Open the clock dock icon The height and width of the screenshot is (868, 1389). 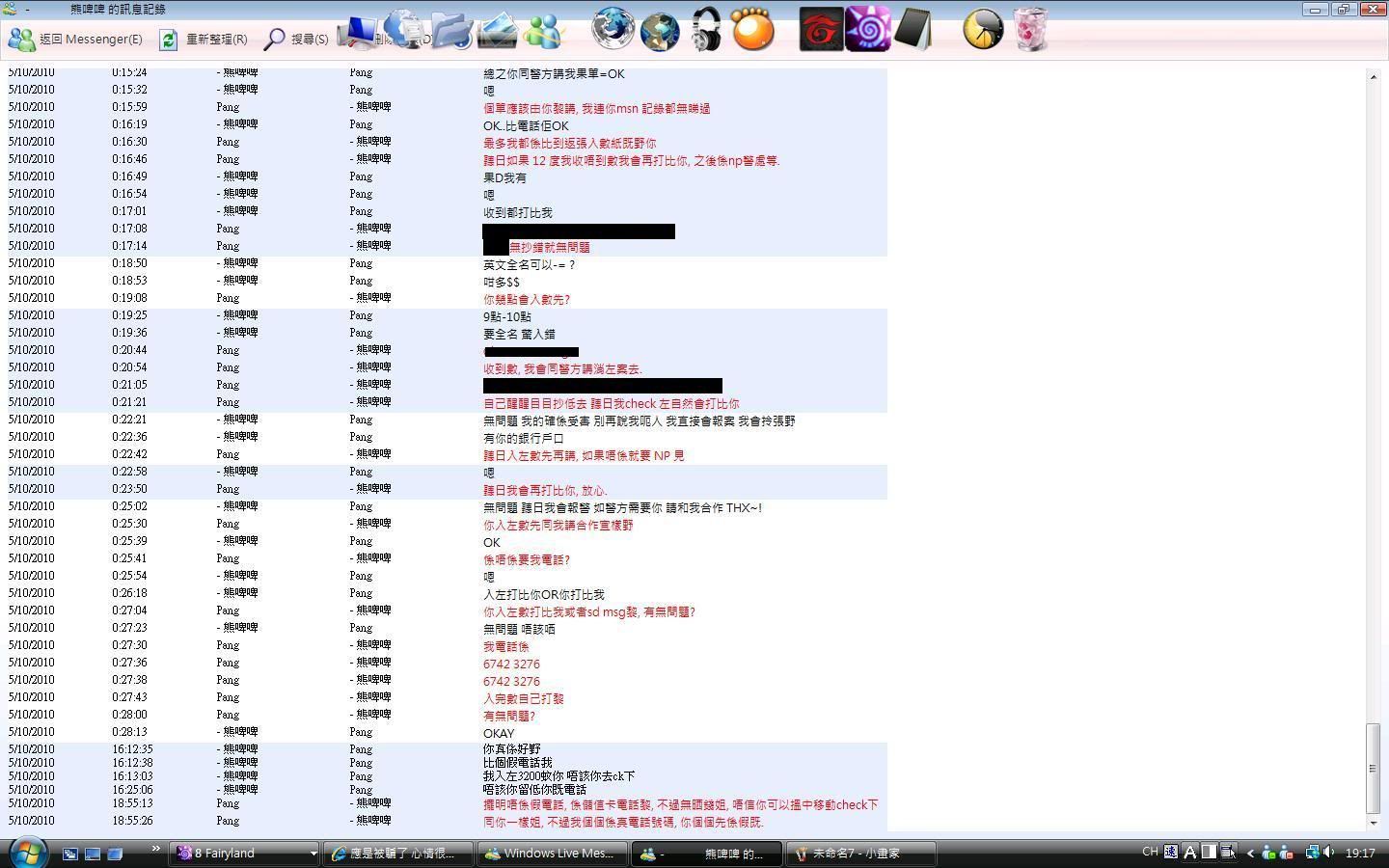(983, 30)
